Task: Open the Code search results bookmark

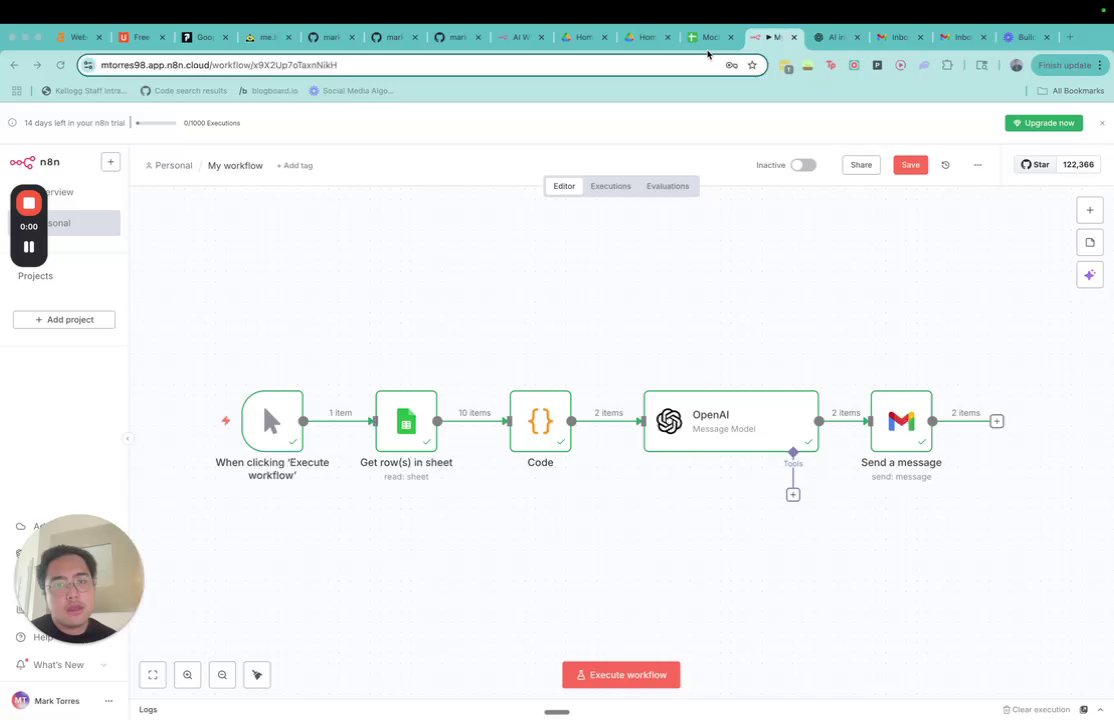Action: pyautogui.click(x=184, y=91)
